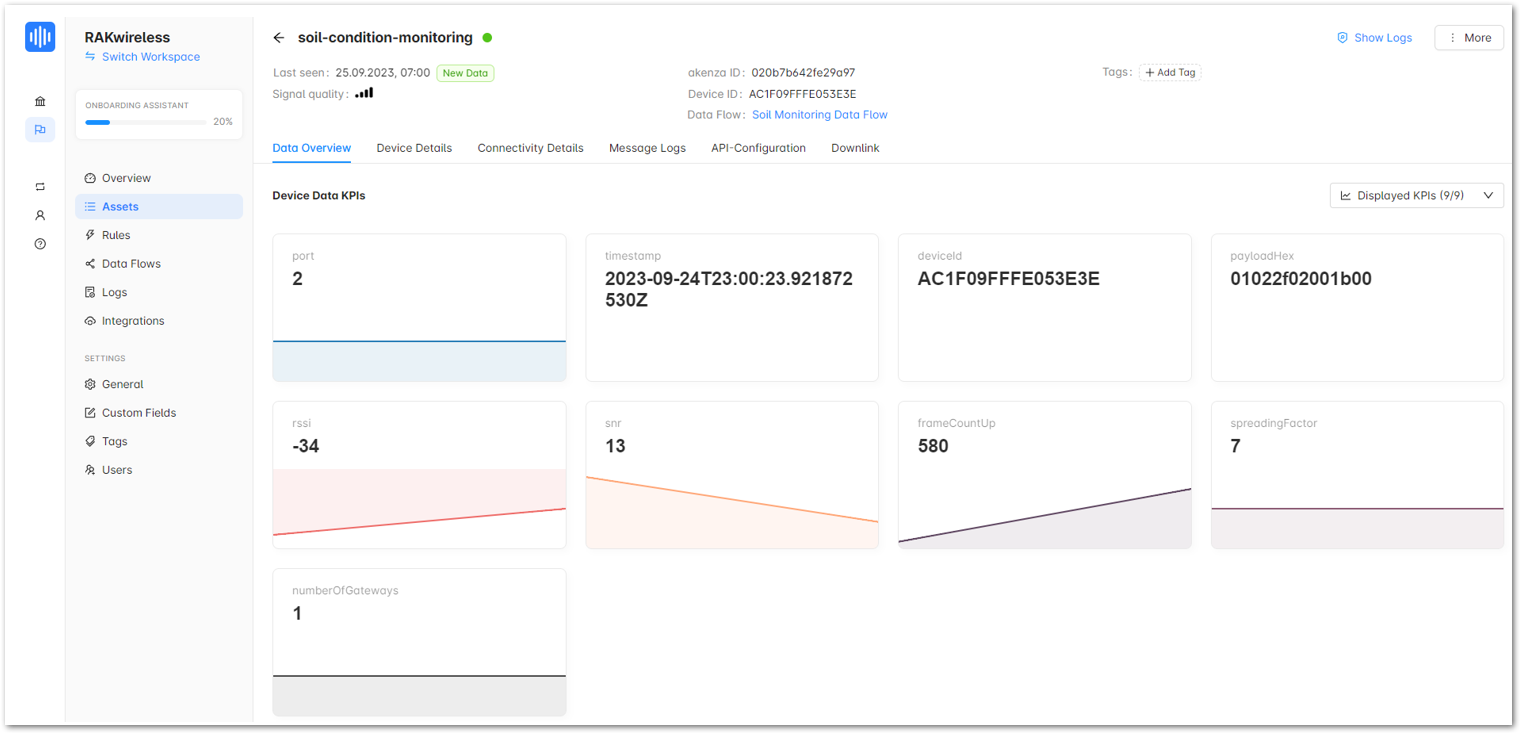
Task: Open Data Flows in the sidebar
Action: [158, 264]
